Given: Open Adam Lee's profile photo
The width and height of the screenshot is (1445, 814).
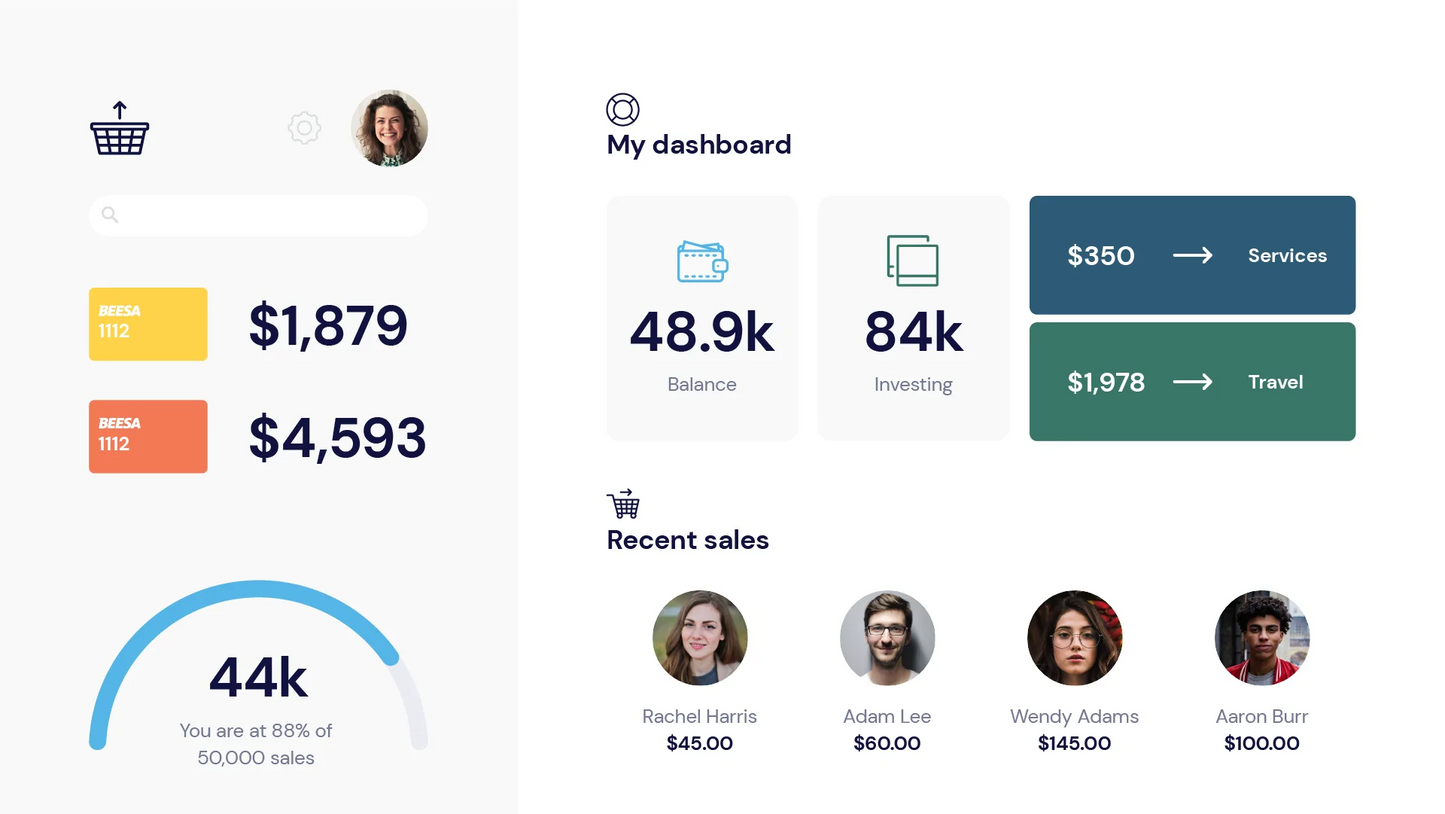Looking at the screenshot, I should (887, 637).
